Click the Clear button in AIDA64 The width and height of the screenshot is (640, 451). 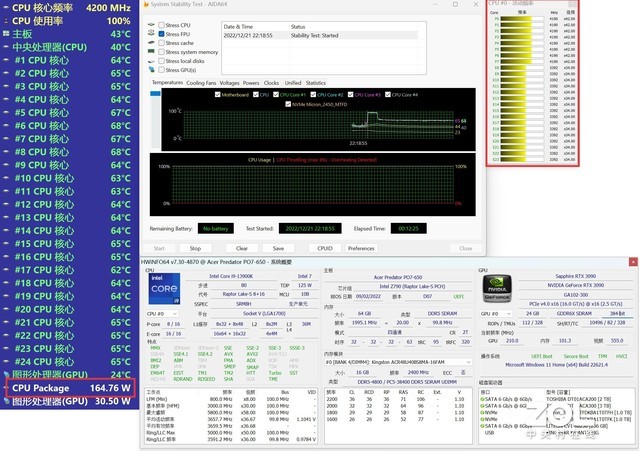(x=242, y=248)
